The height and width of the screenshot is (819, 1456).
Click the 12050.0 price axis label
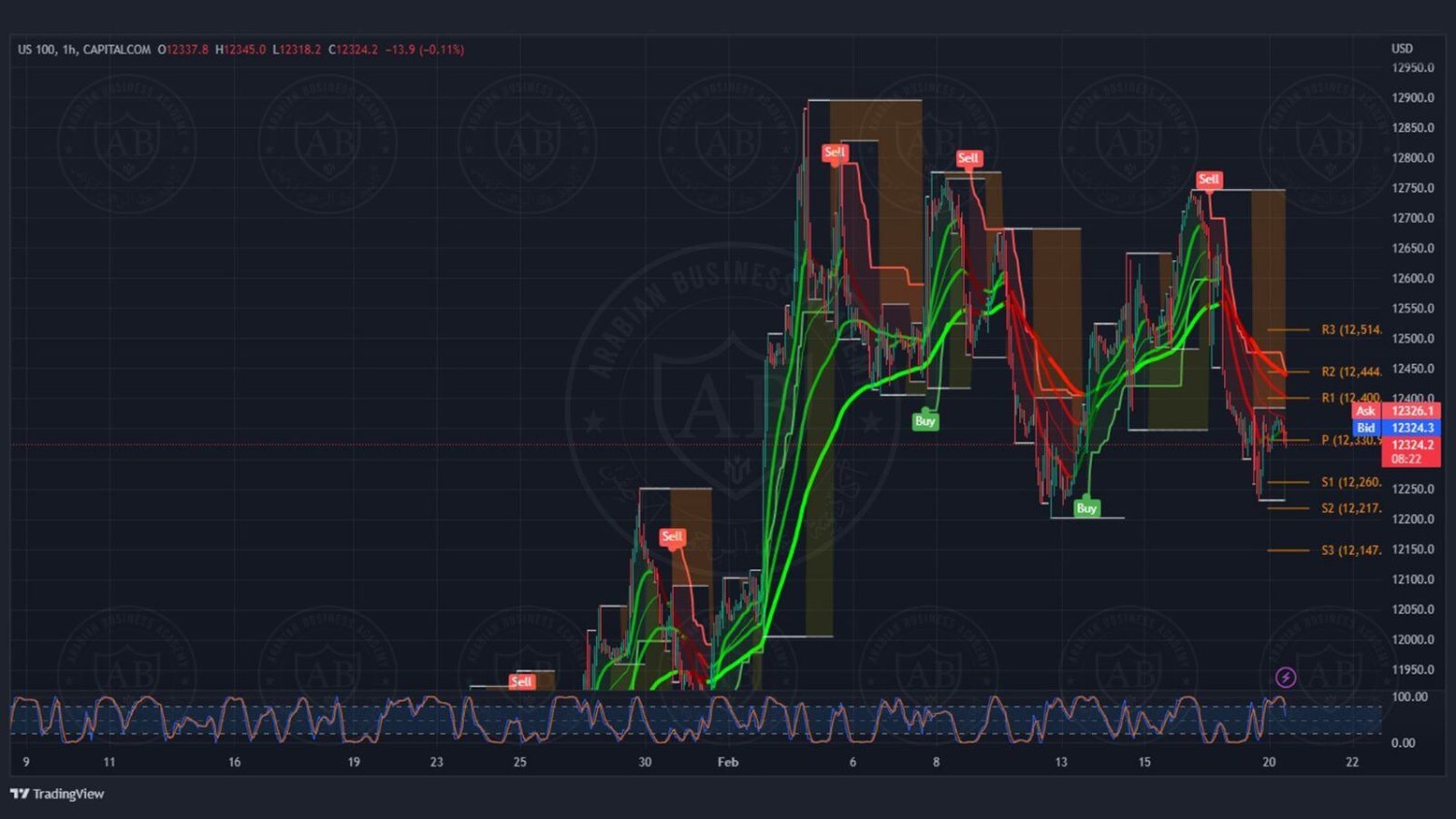point(1413,609)
